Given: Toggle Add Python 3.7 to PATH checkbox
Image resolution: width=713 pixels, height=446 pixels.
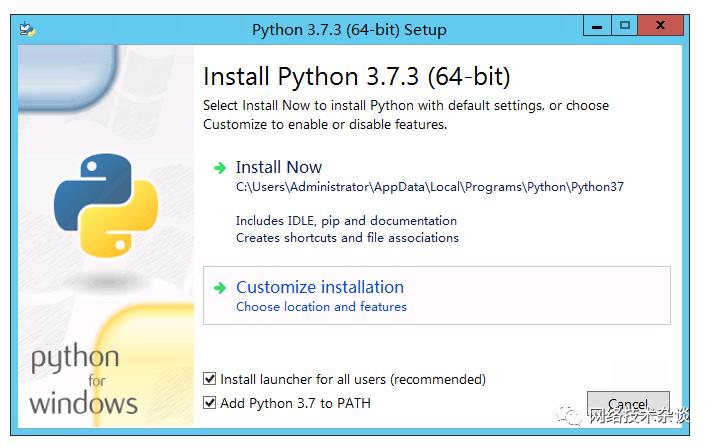Looking at the screenshot, I should tap(210, 403).
